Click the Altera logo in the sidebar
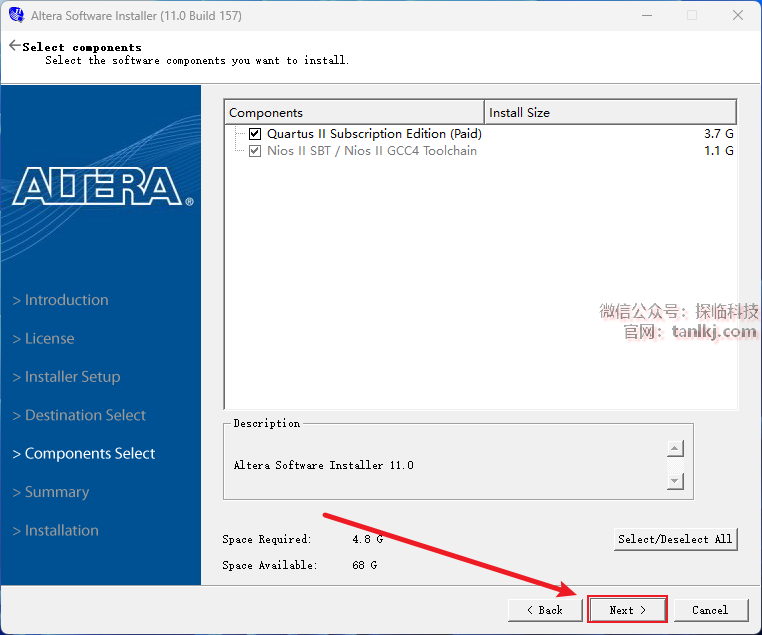 pos(102,186)
